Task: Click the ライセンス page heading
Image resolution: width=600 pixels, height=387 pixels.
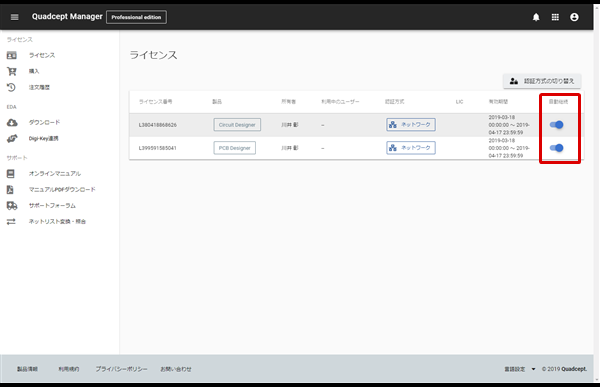Action: pyautogui.click(x=153, y=55)
